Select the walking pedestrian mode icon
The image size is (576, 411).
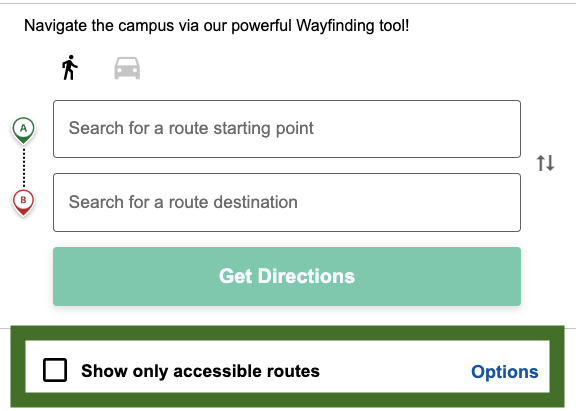point(69,68)
